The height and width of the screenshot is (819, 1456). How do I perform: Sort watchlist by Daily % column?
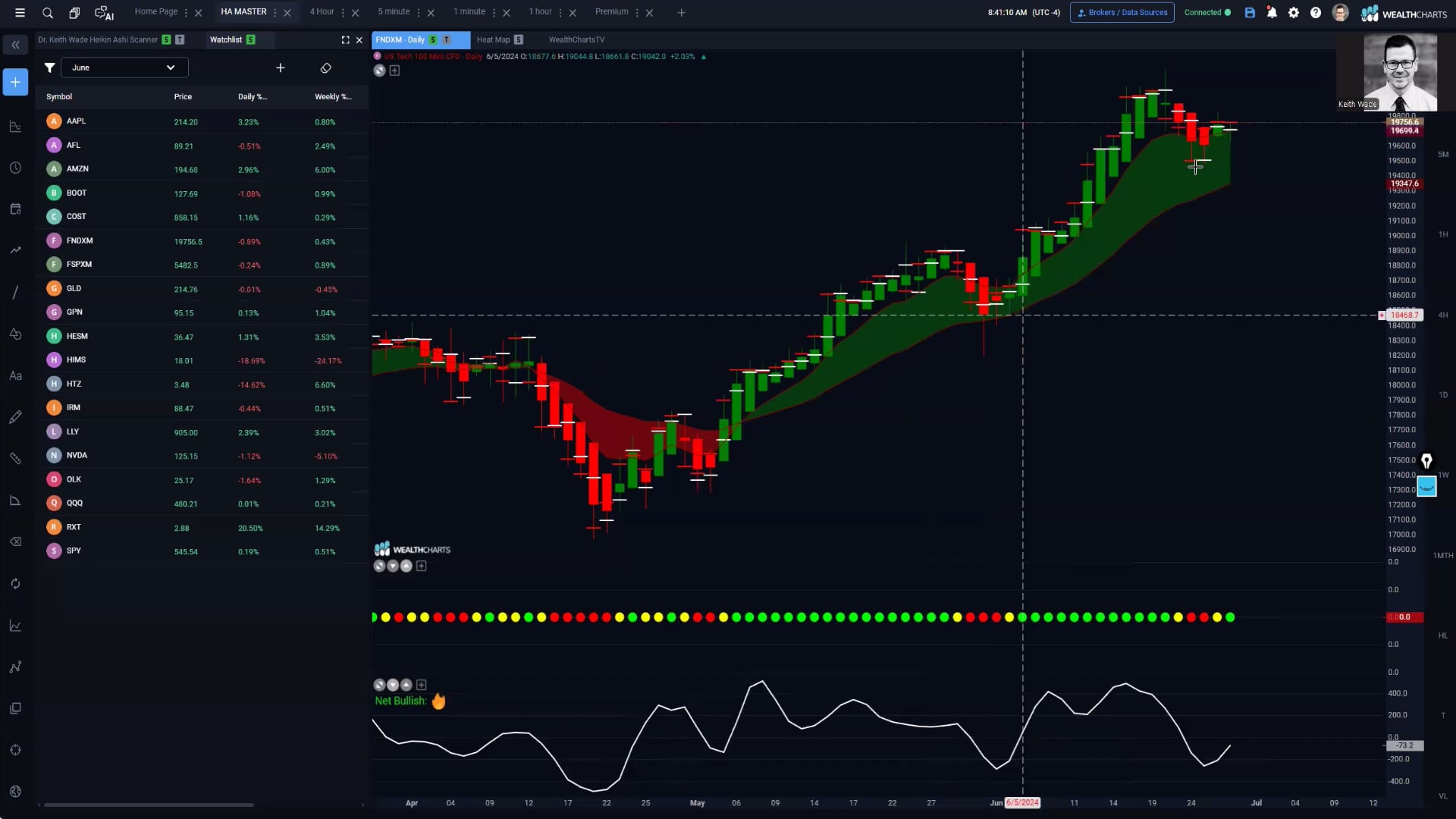point(252,97)
